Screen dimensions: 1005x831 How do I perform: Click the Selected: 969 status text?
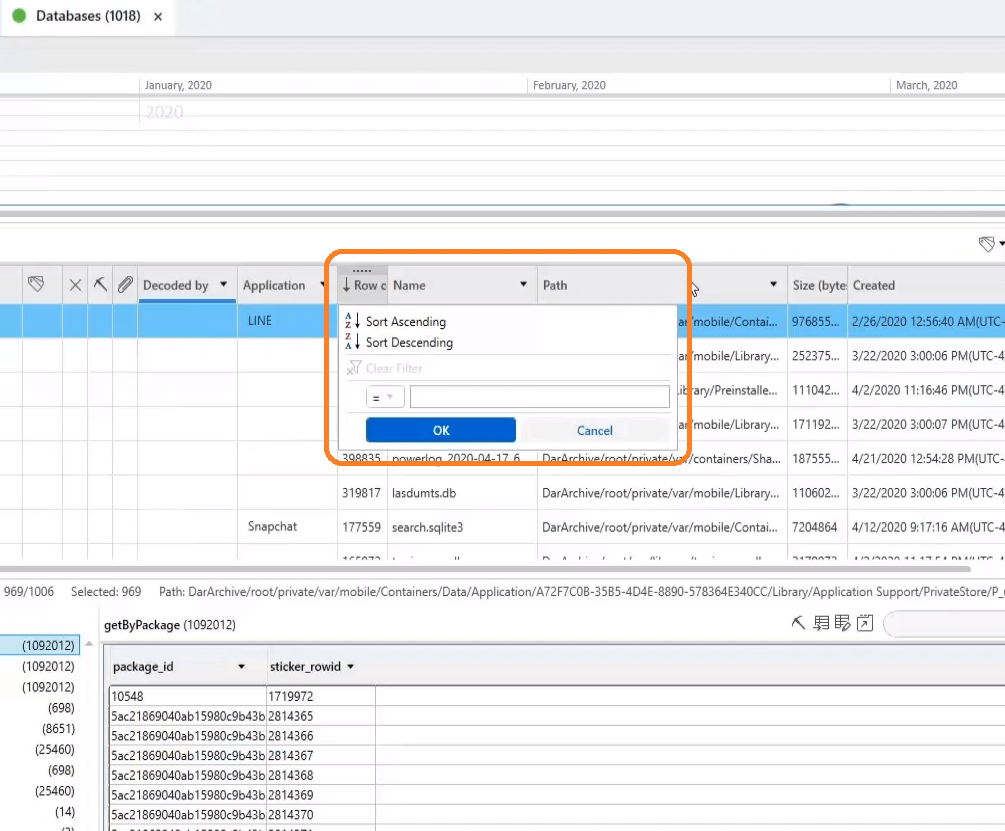click(106, 591)
